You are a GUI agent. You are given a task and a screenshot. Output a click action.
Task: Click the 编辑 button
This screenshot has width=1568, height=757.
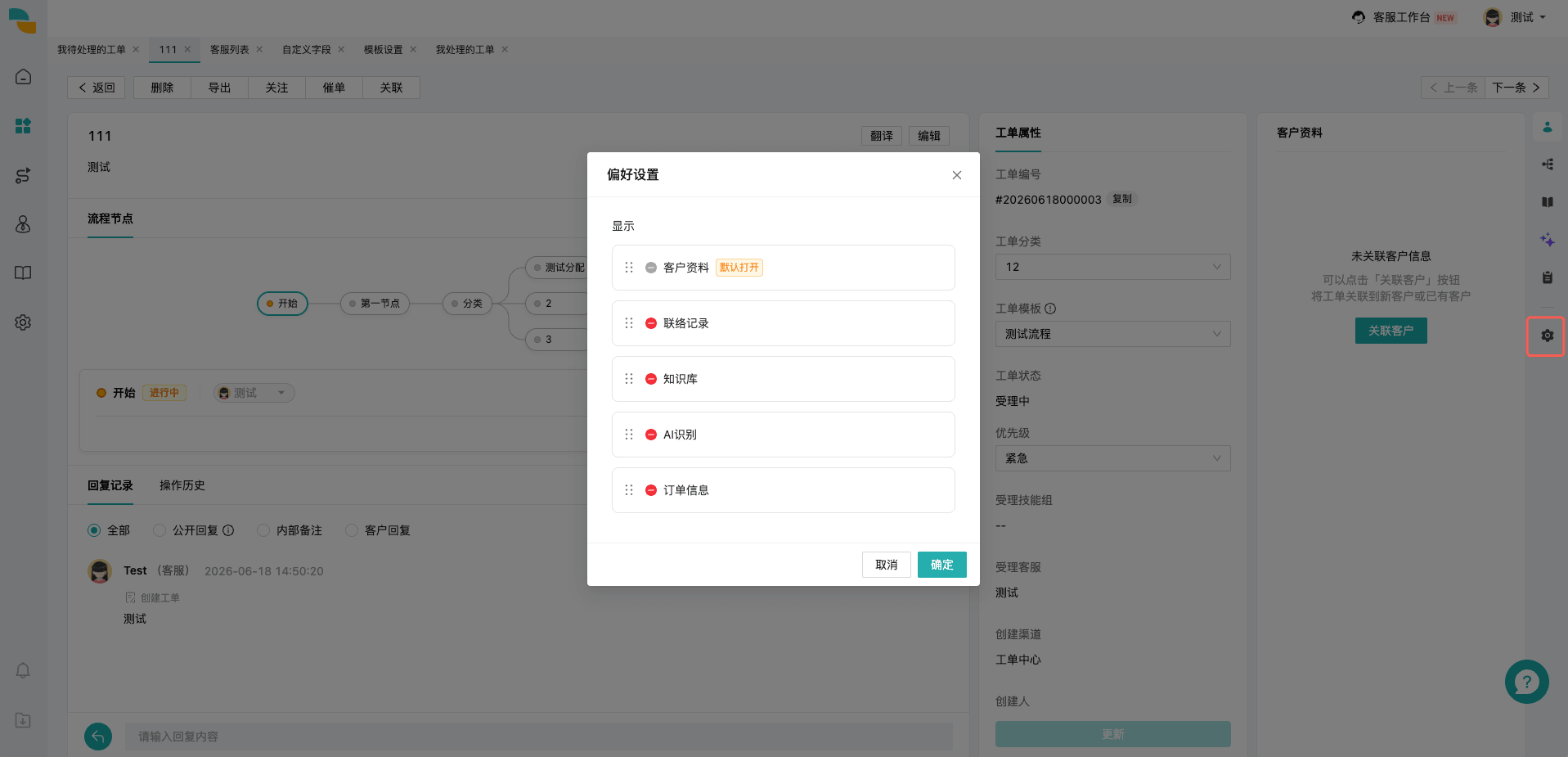click(929, 136)
